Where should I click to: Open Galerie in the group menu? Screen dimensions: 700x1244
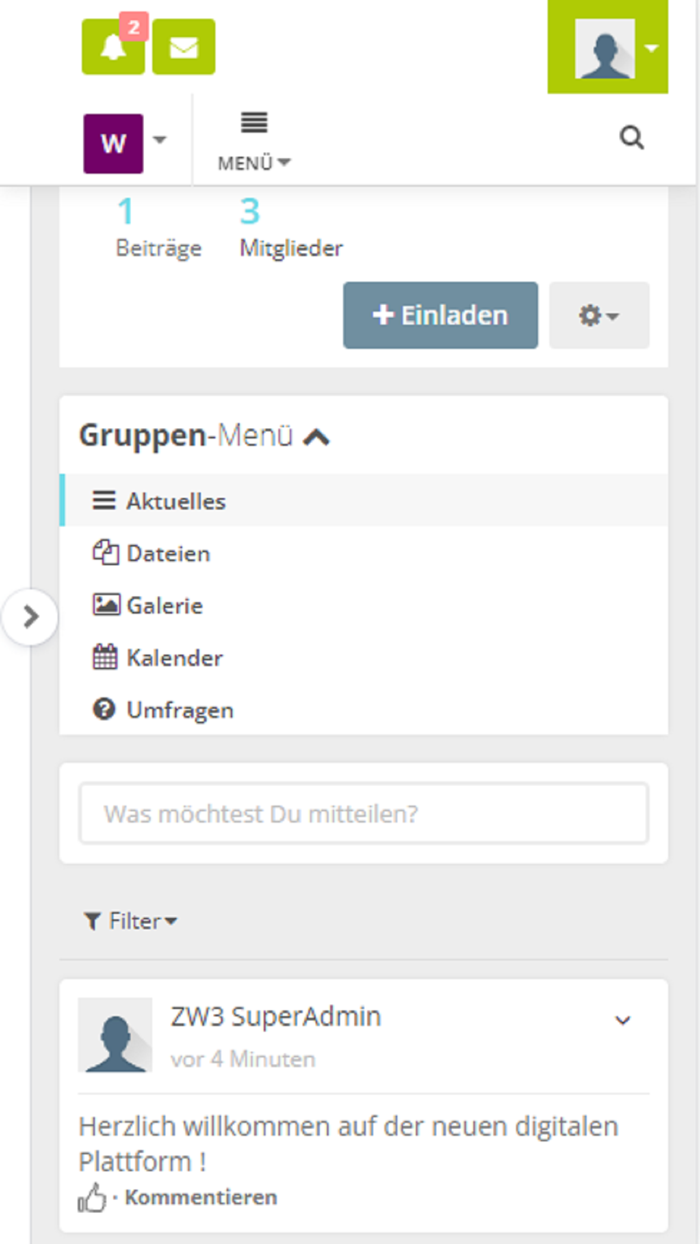click(x=164, y=605)
